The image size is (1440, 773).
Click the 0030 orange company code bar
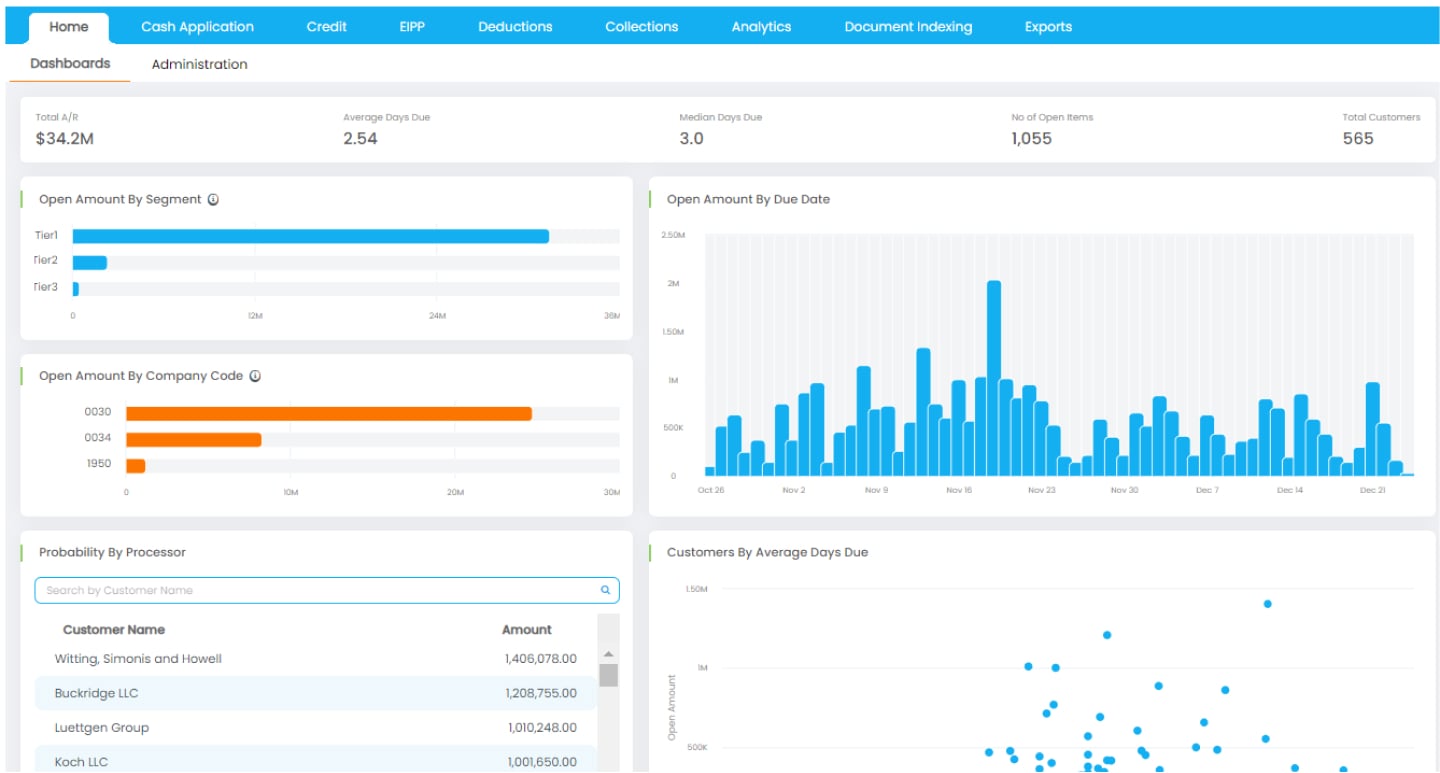tap(328, 413)
